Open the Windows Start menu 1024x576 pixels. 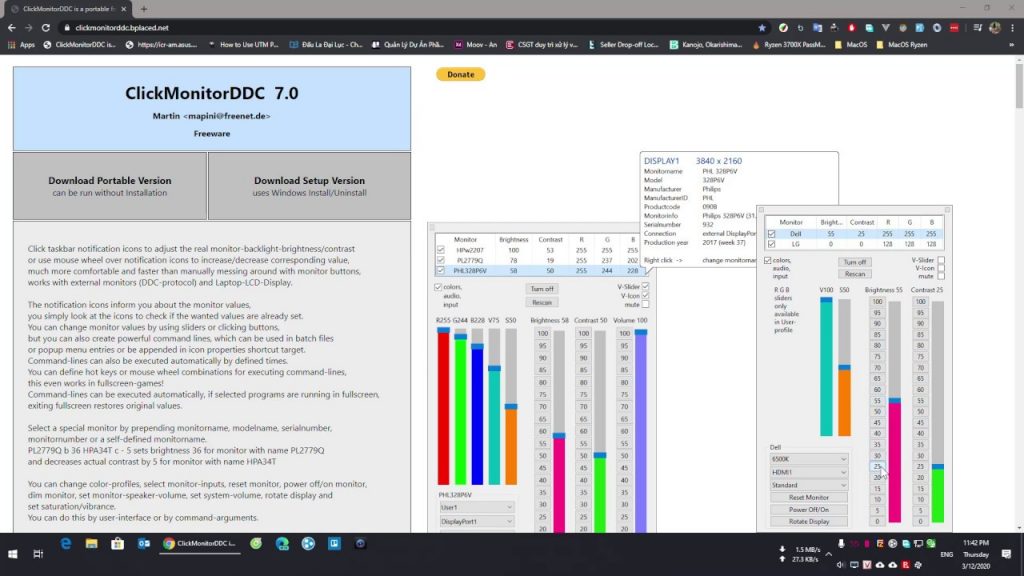12,554
